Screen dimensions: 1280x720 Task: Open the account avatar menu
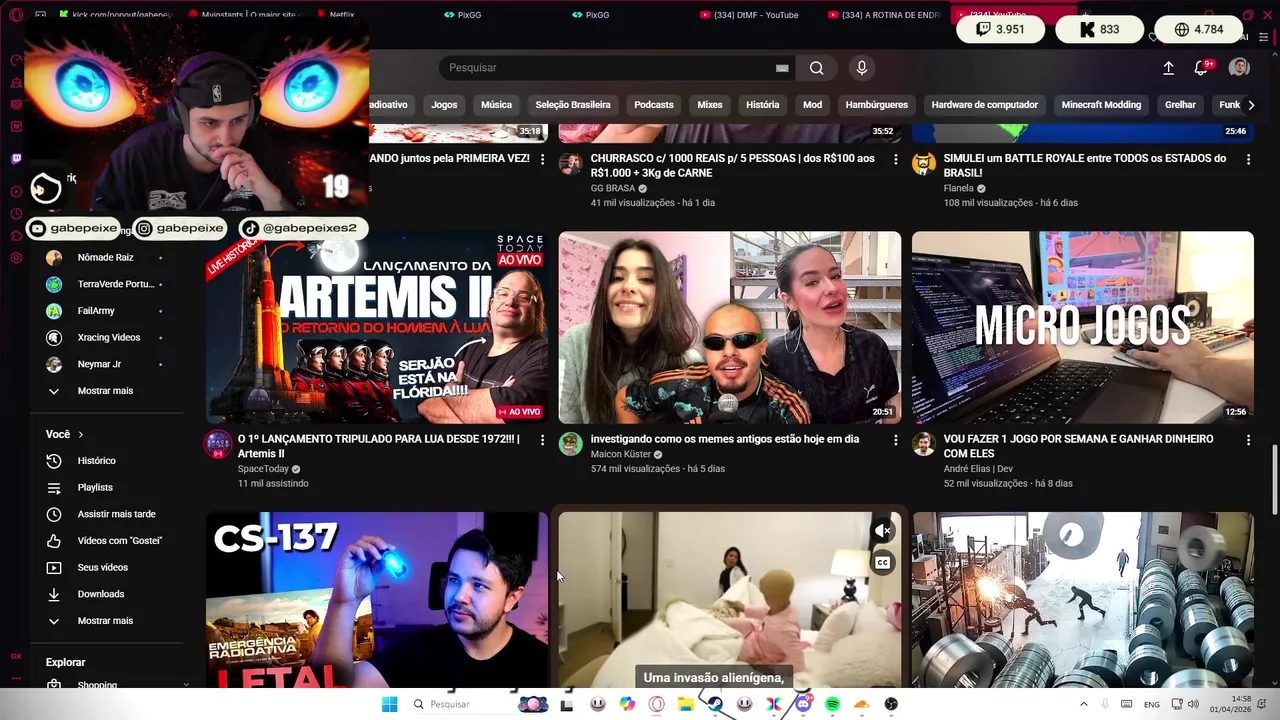1239,68
